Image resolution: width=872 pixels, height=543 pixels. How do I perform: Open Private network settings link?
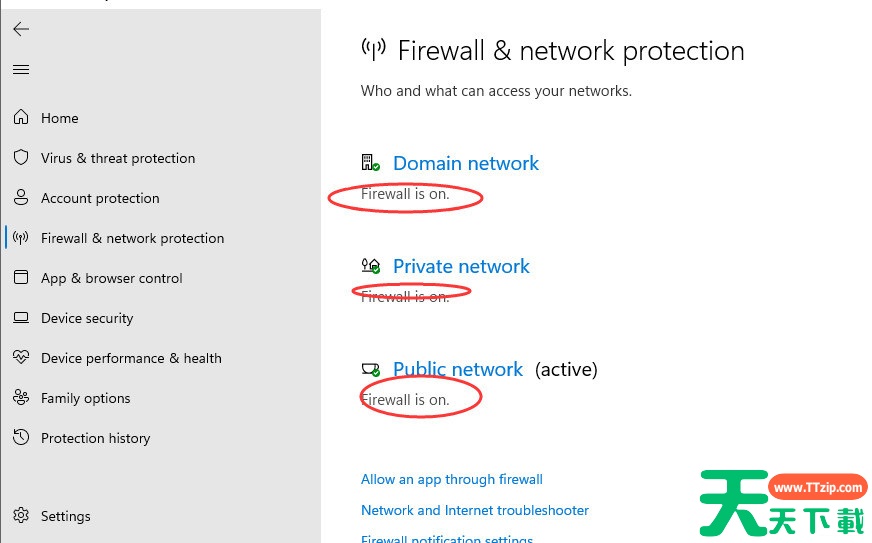tap(462, 266)
